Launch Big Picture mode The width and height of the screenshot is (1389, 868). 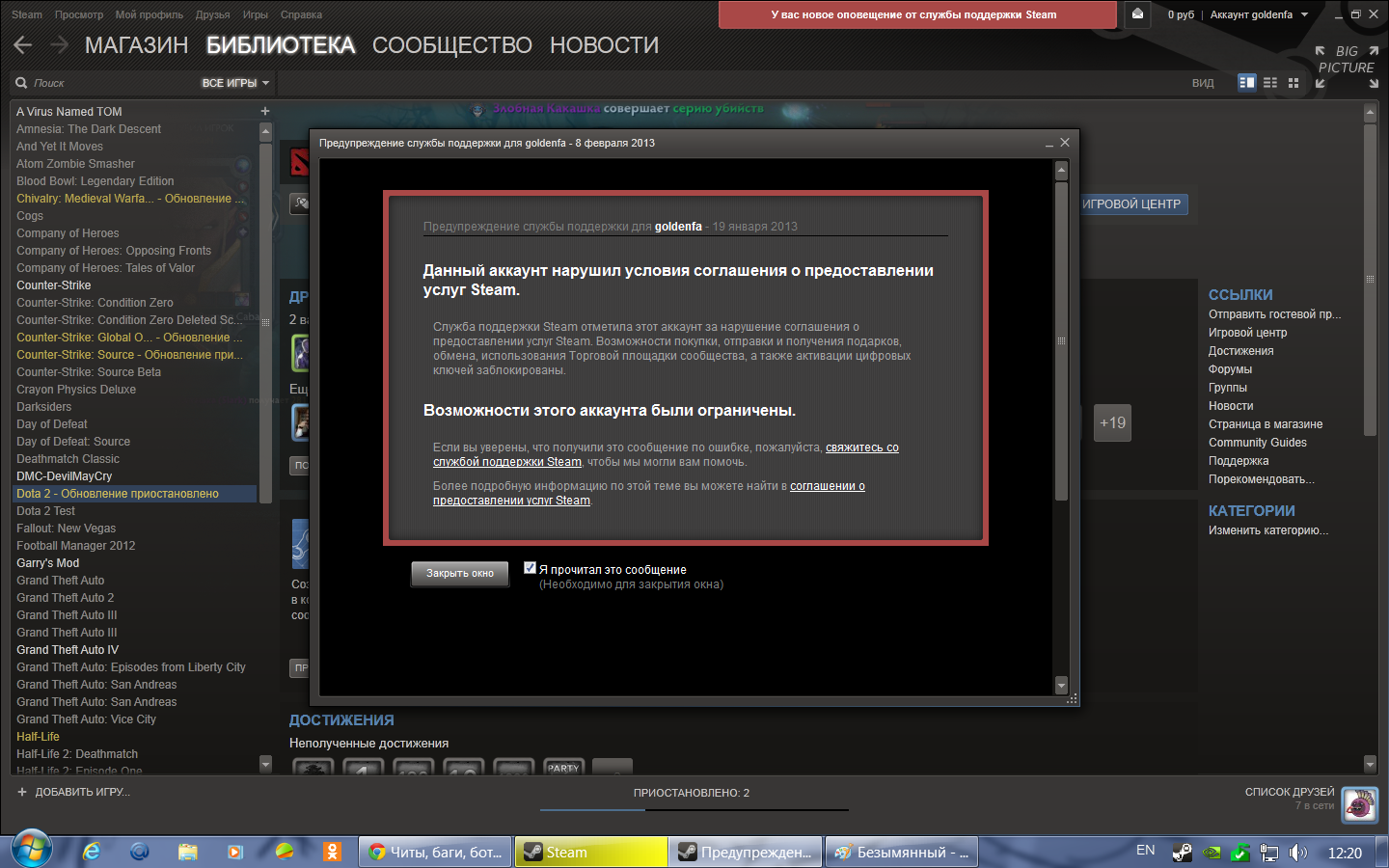(1347, 68)
